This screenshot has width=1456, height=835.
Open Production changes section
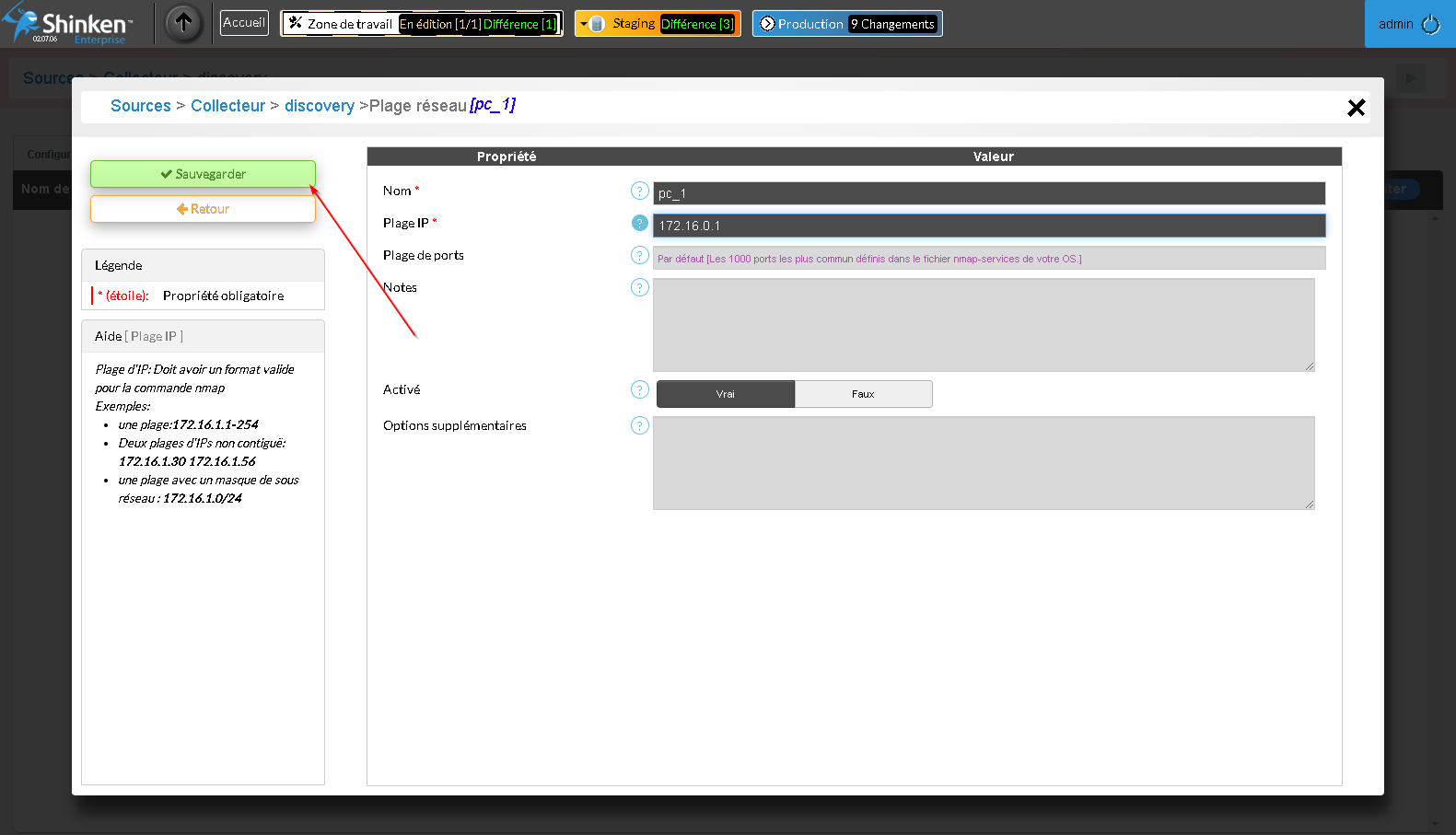[810, 24]
